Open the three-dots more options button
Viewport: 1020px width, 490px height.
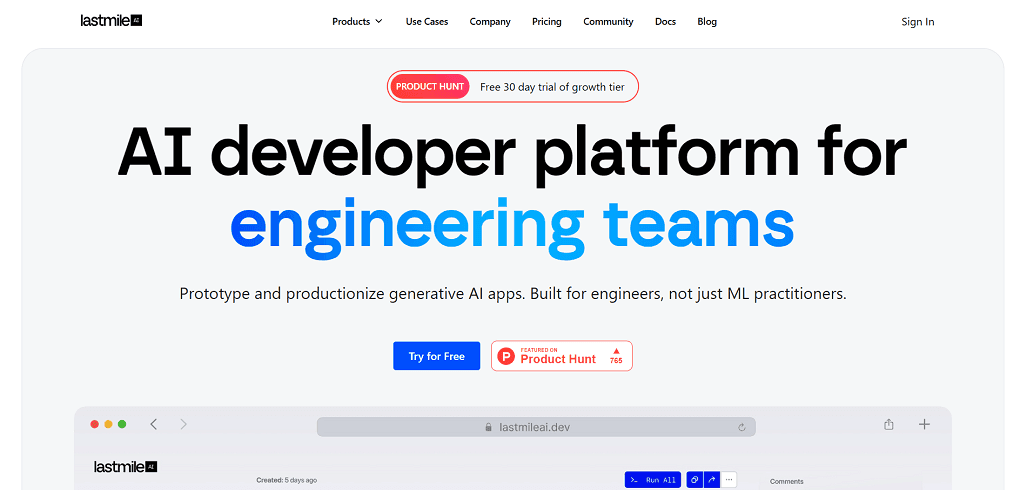(729, 480)
